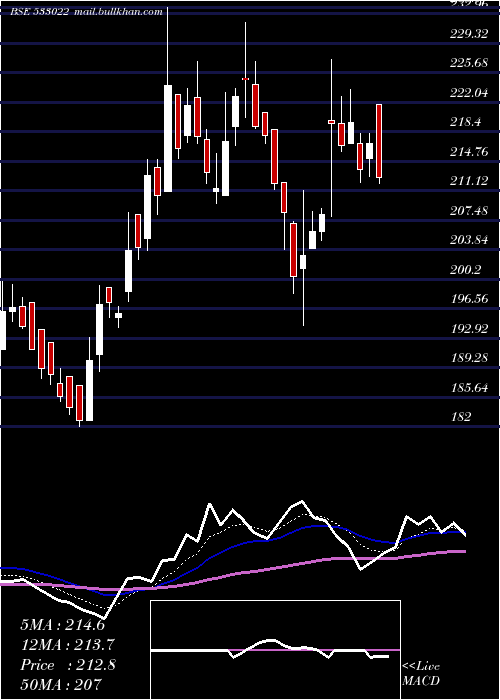Click the 12MA : 213.7 readout
The height and width of the screenshot is (700, 500).
67,645
